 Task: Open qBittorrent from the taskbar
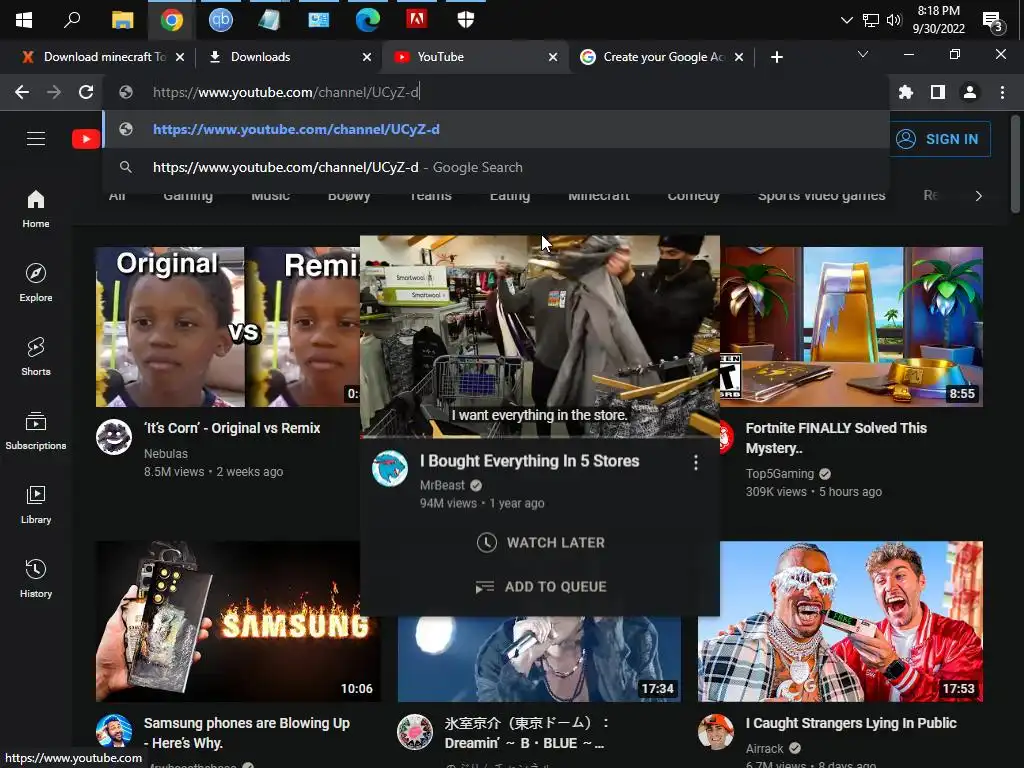[221, 20]
